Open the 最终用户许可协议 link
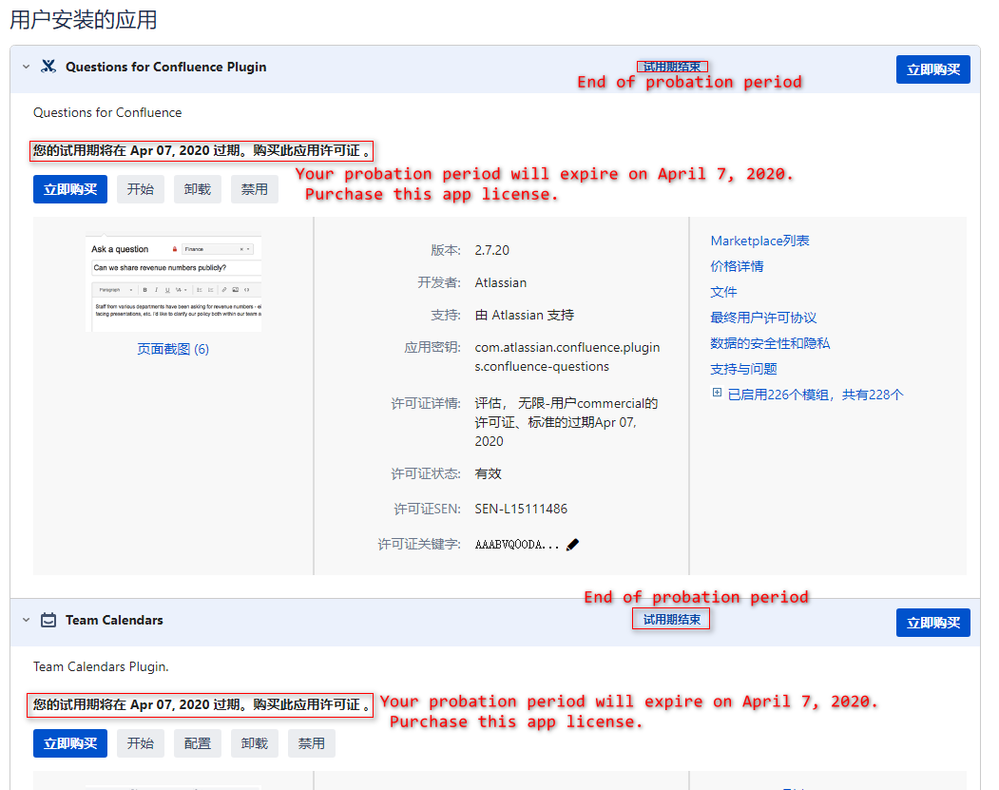 pos(763,317)
